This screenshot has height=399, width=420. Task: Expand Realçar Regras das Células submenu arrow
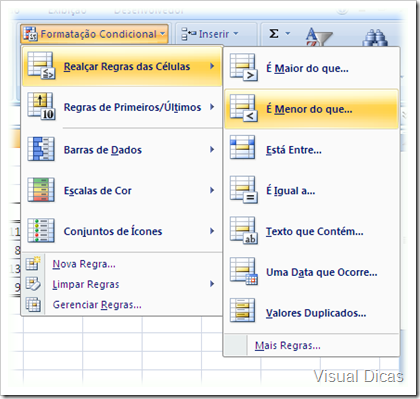(212, 66)
